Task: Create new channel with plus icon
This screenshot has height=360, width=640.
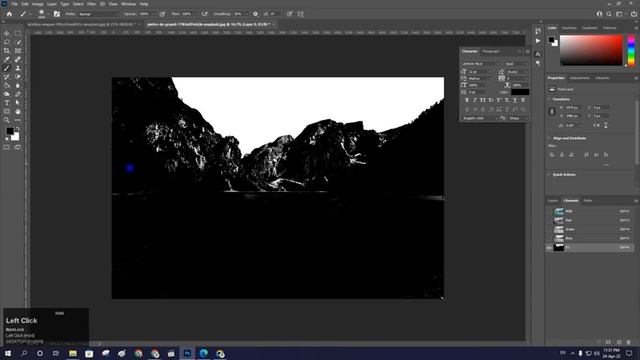Action: [x=619, y=342]
